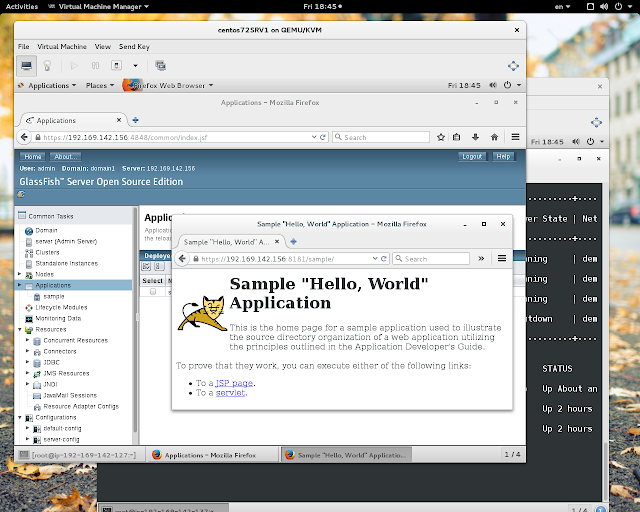Expand JNDI tree node
The width and height of the screenshot is (640, 512).
(27, 384)
